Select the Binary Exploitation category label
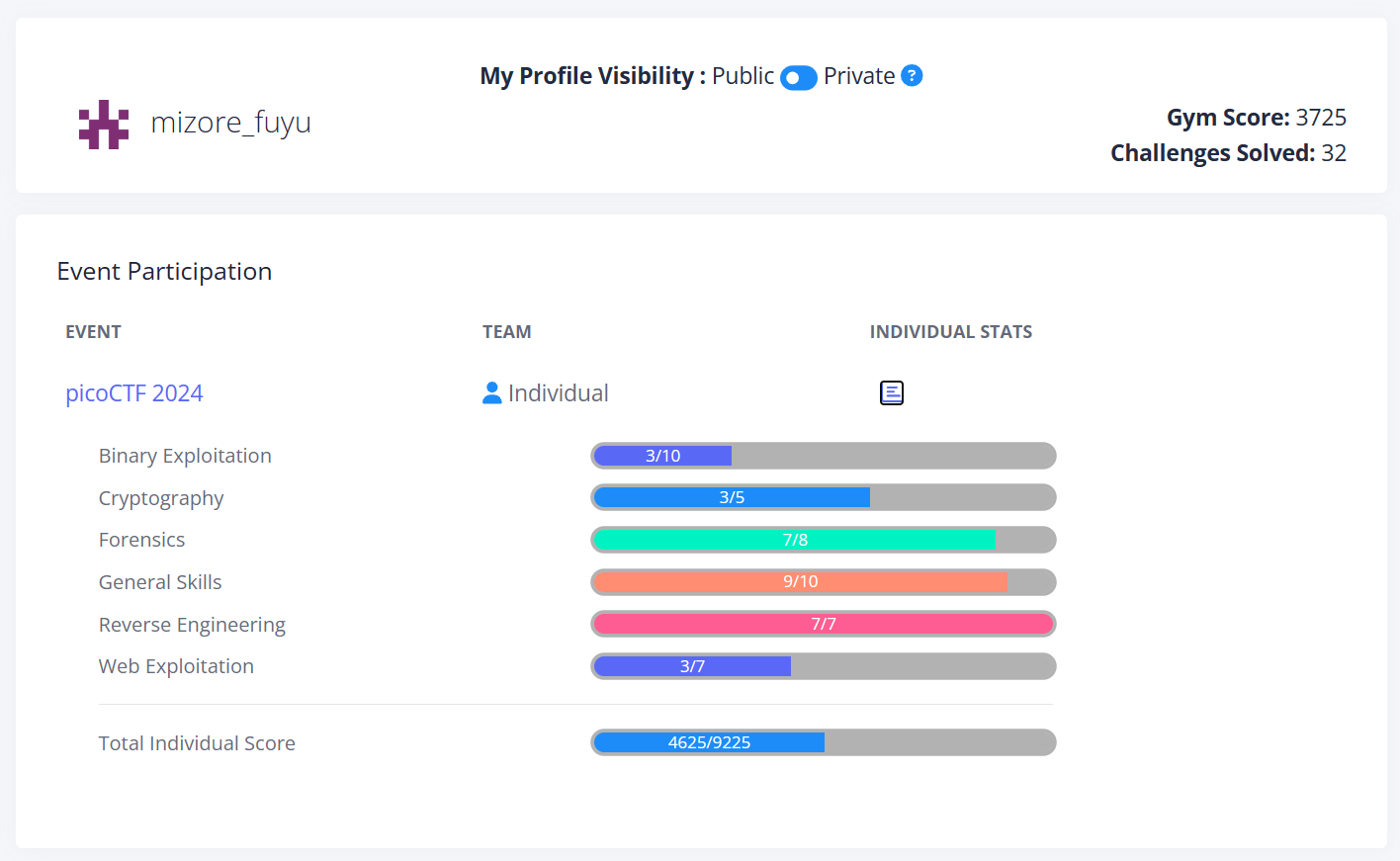Image resolution: width=1400 pixels, height=861 pixels. point(185,456)
